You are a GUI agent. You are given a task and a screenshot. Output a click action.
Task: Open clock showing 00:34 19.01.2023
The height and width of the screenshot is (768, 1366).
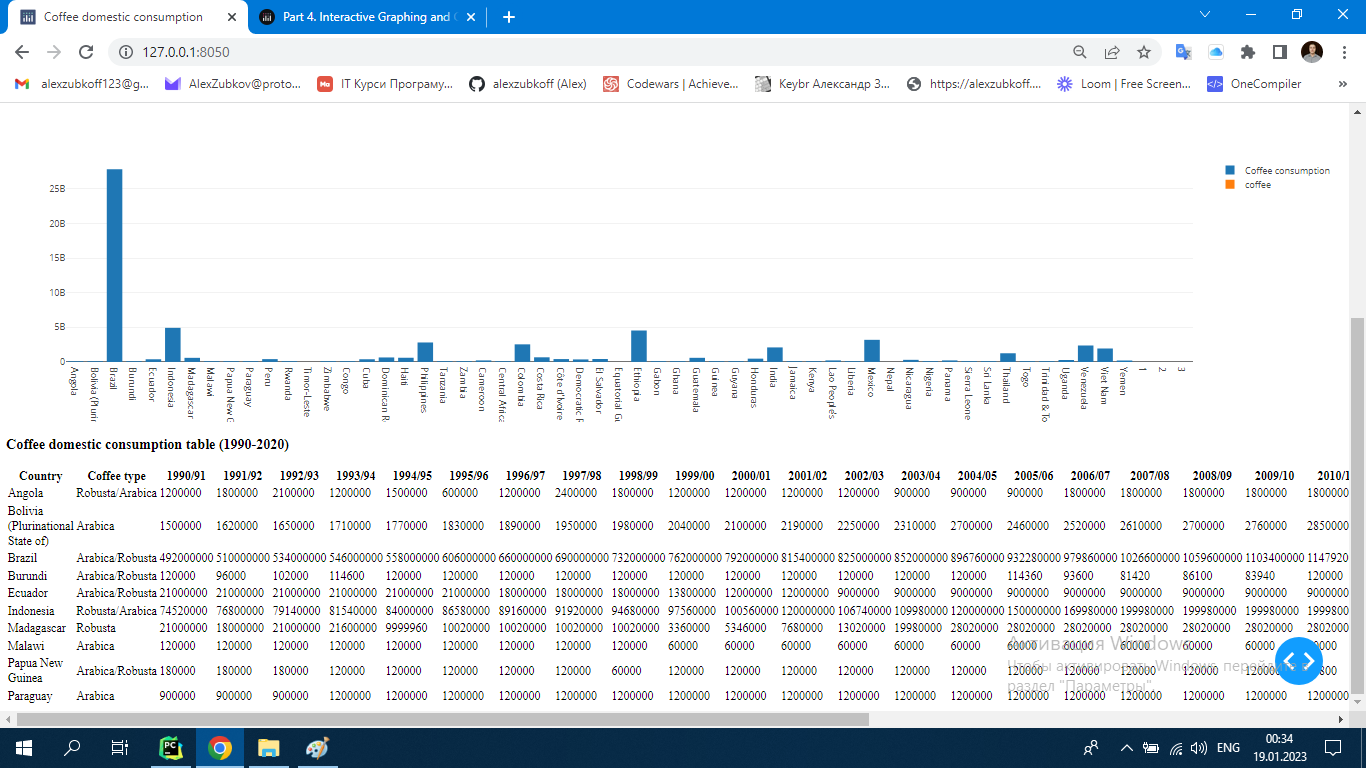pyautogui.click(x=1279, y=747)
